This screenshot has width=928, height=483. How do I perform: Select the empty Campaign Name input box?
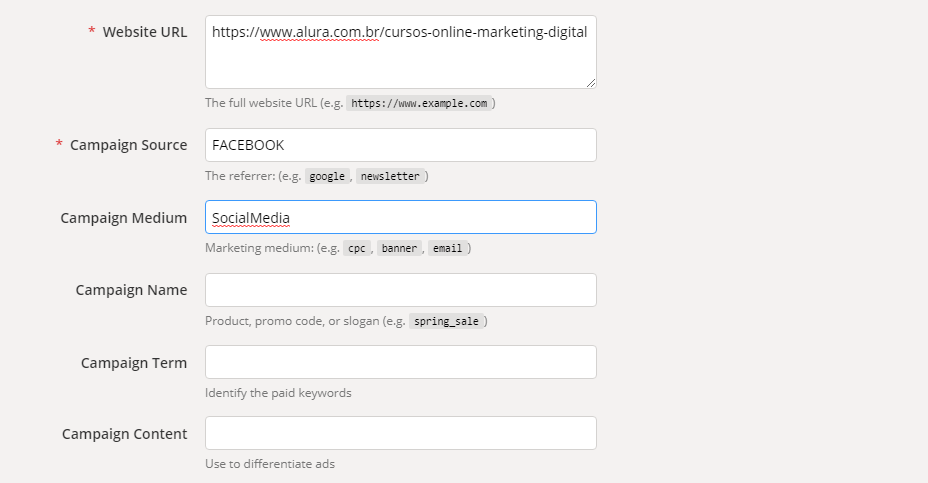click(x=400, y=290)
